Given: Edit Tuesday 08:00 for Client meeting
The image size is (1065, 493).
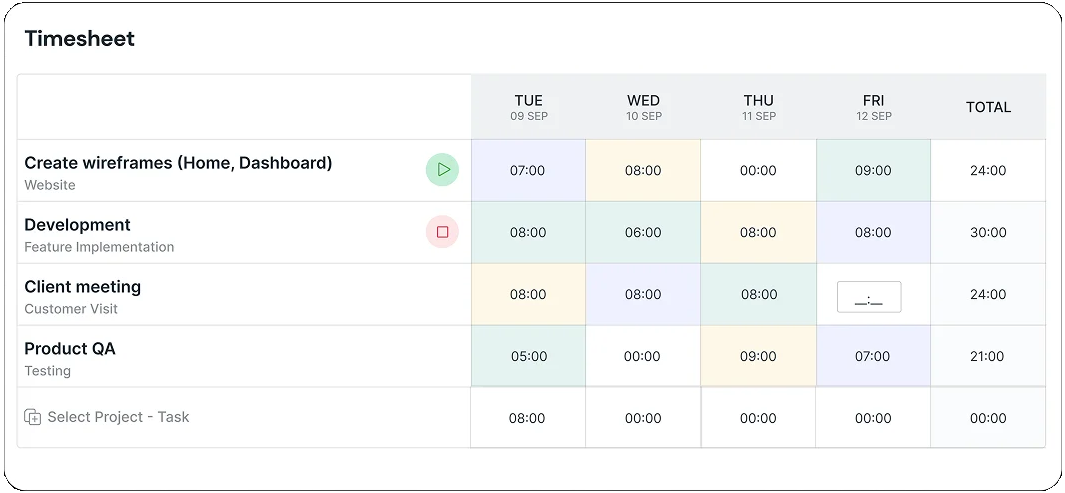Looking at the screenshot, I should click(x=528, y=294).
